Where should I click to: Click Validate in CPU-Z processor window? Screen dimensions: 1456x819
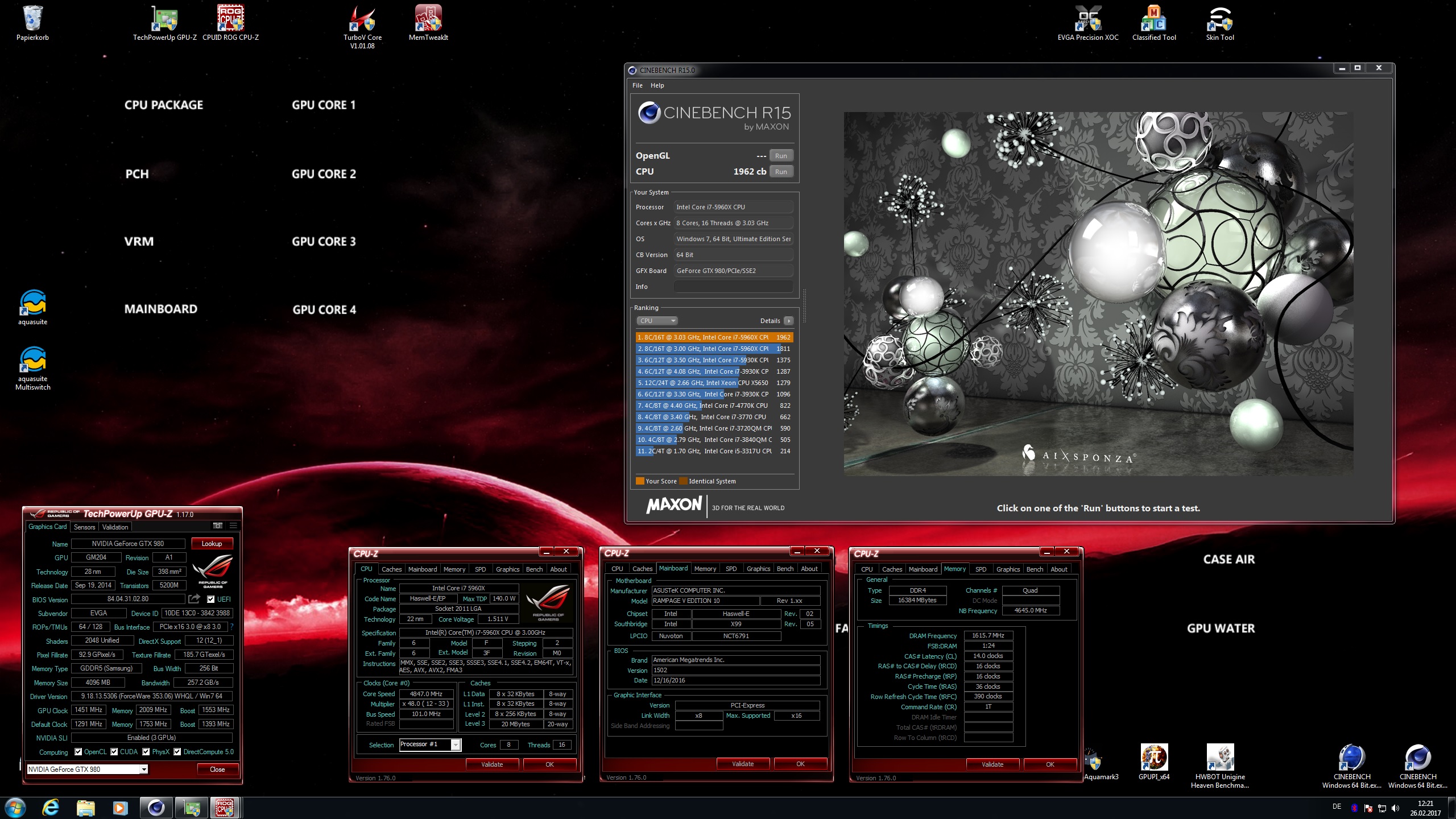click(x=492, y=764)
